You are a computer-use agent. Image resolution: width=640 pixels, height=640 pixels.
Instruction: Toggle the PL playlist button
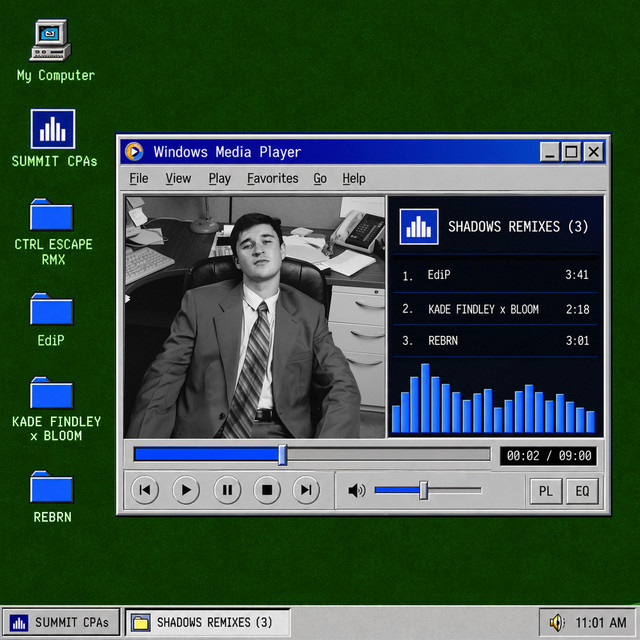click(546, 491)
